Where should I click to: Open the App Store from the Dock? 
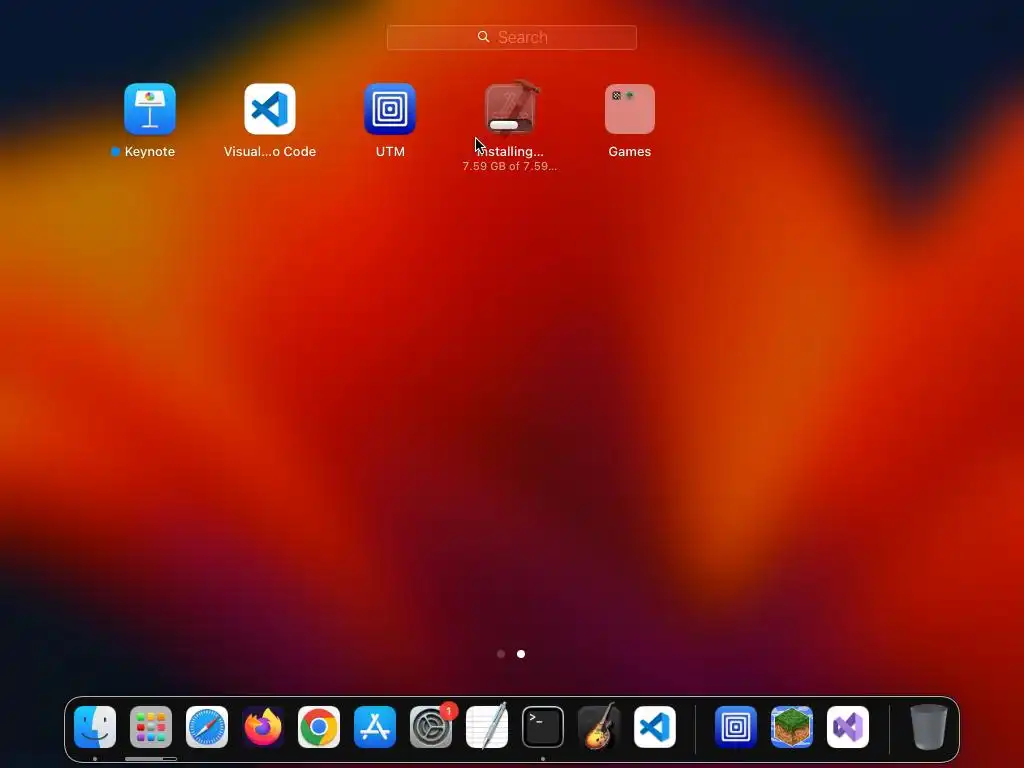[375, 727]
